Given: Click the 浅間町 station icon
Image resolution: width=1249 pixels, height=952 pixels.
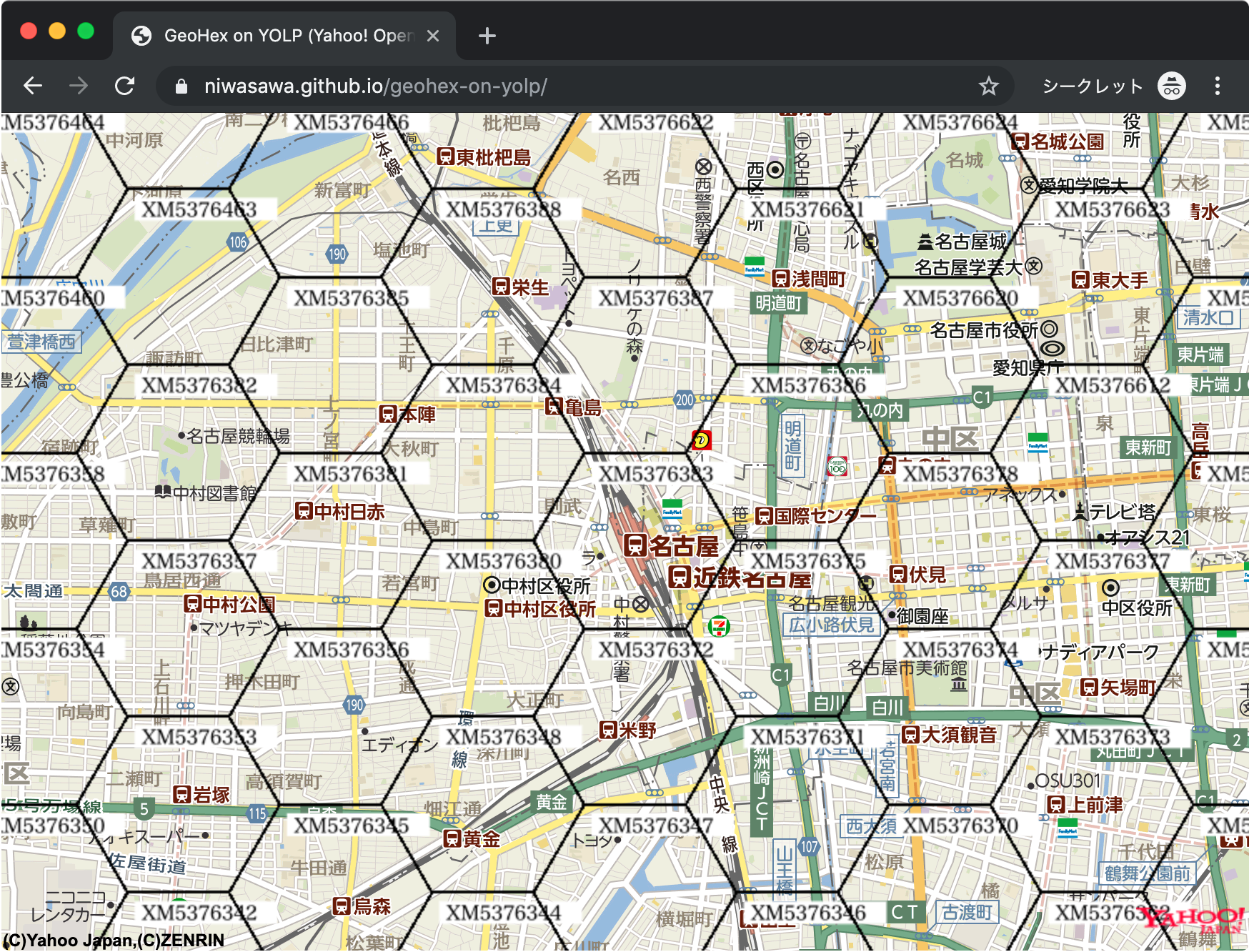Looking at the screenshot, I should 781,278.
